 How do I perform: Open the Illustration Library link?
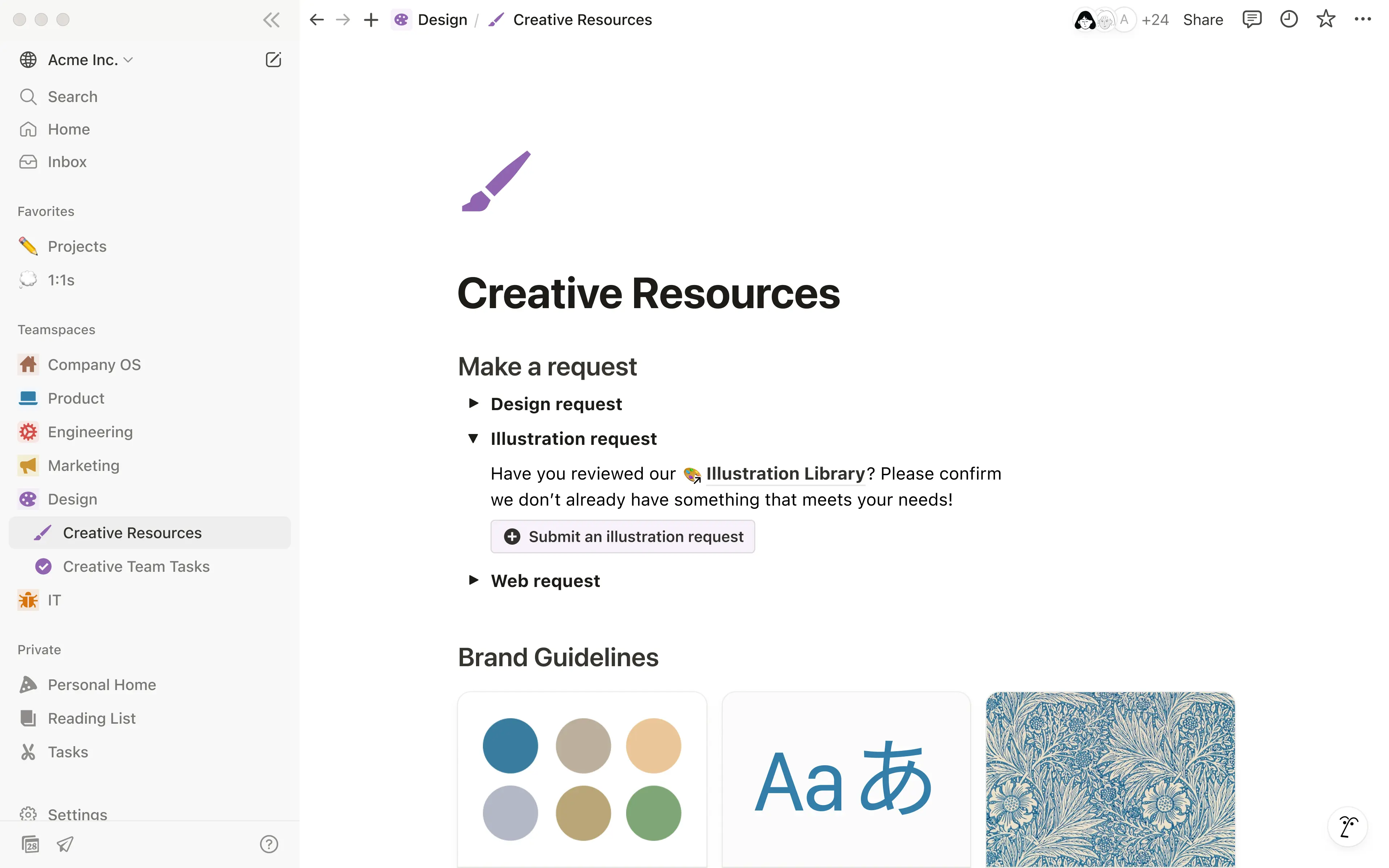pos(785,474)
